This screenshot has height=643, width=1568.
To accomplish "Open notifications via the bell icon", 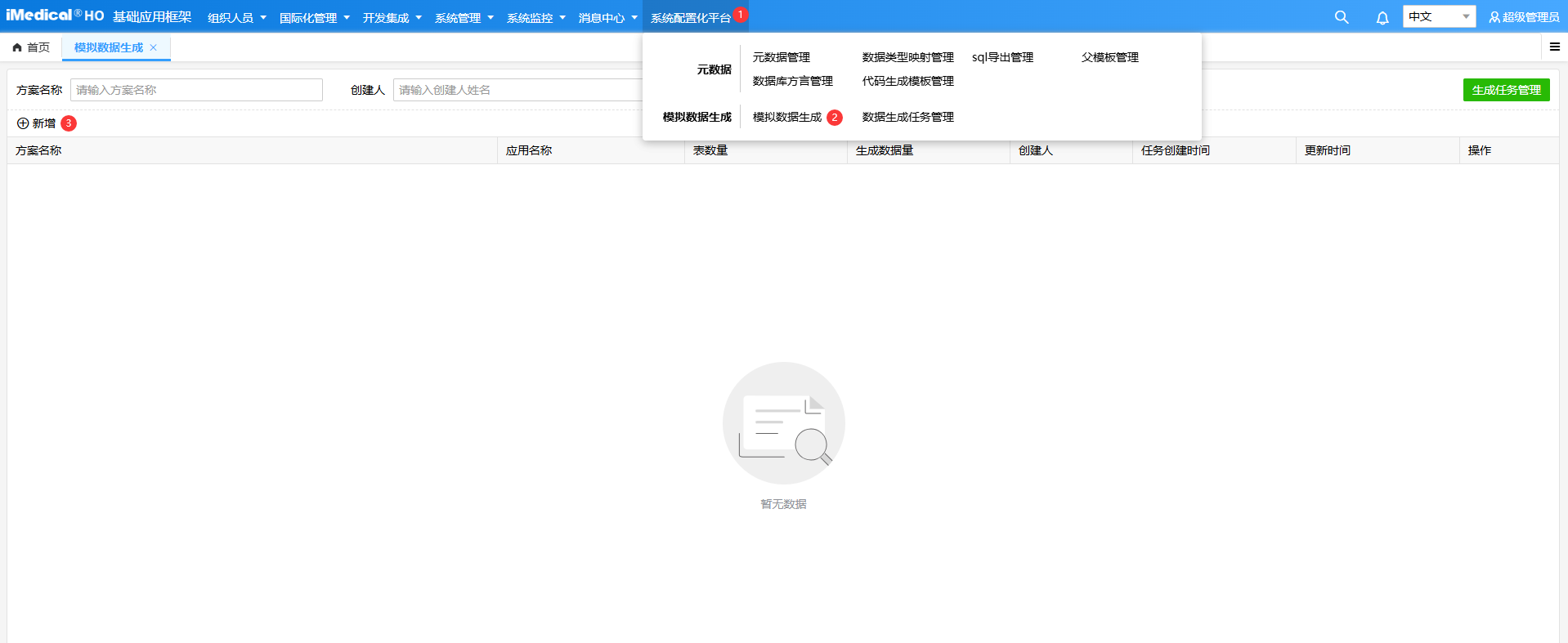I will pyautogui.click(x=1382, y=18).
